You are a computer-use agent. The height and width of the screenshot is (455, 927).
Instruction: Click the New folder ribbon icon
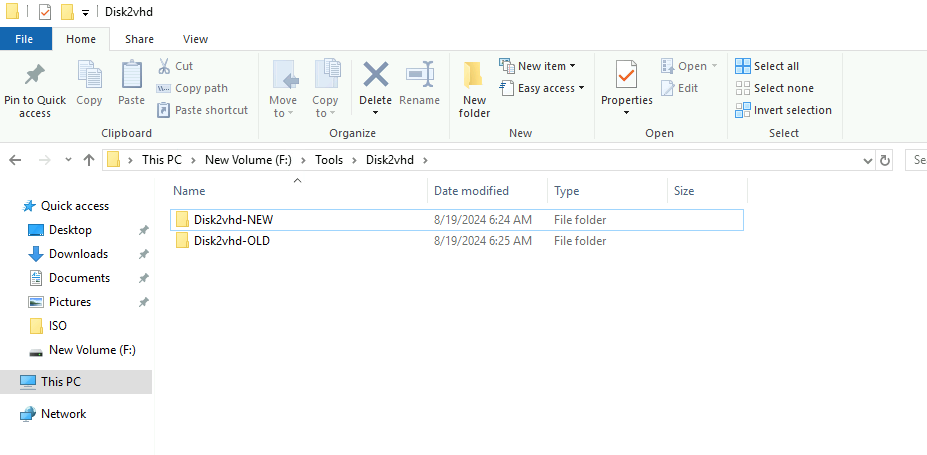474,77
